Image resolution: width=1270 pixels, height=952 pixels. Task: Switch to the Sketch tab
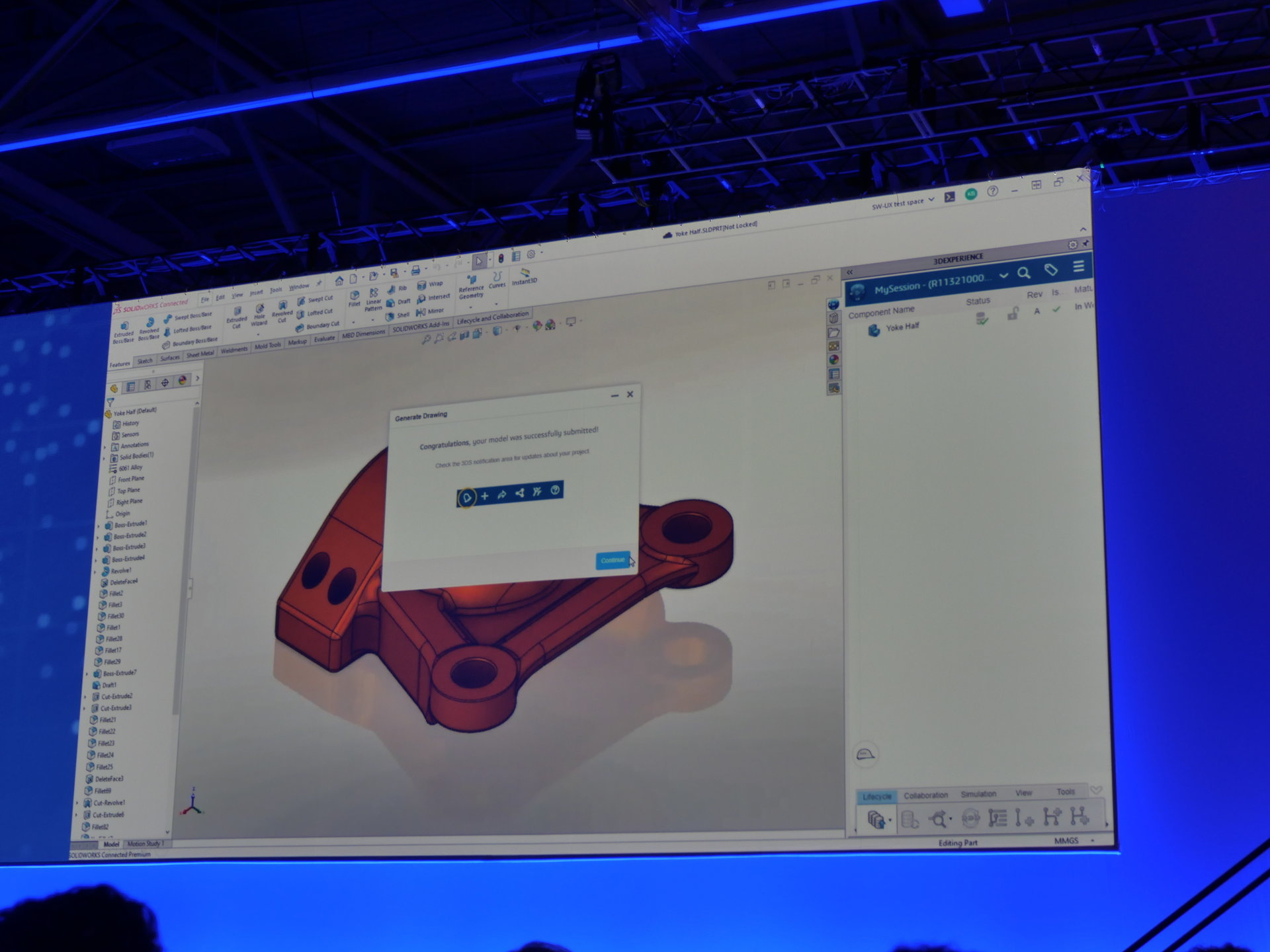pos(145,361)
